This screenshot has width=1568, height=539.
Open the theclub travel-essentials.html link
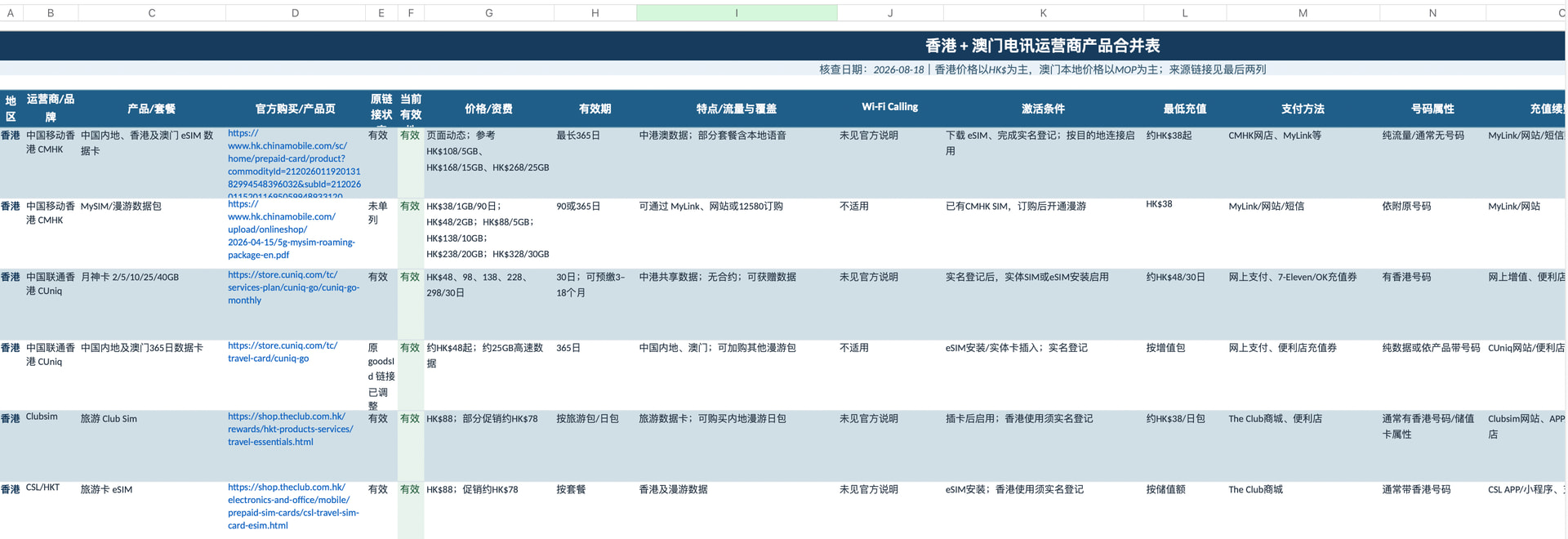[291, 429]
